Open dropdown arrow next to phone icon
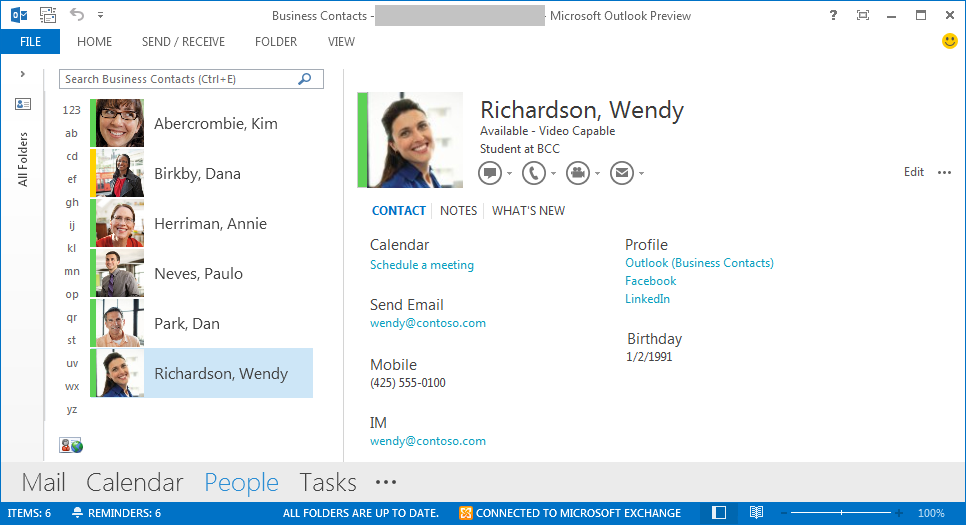The height and width of the screenshot is (525, 966). (554, 174)
